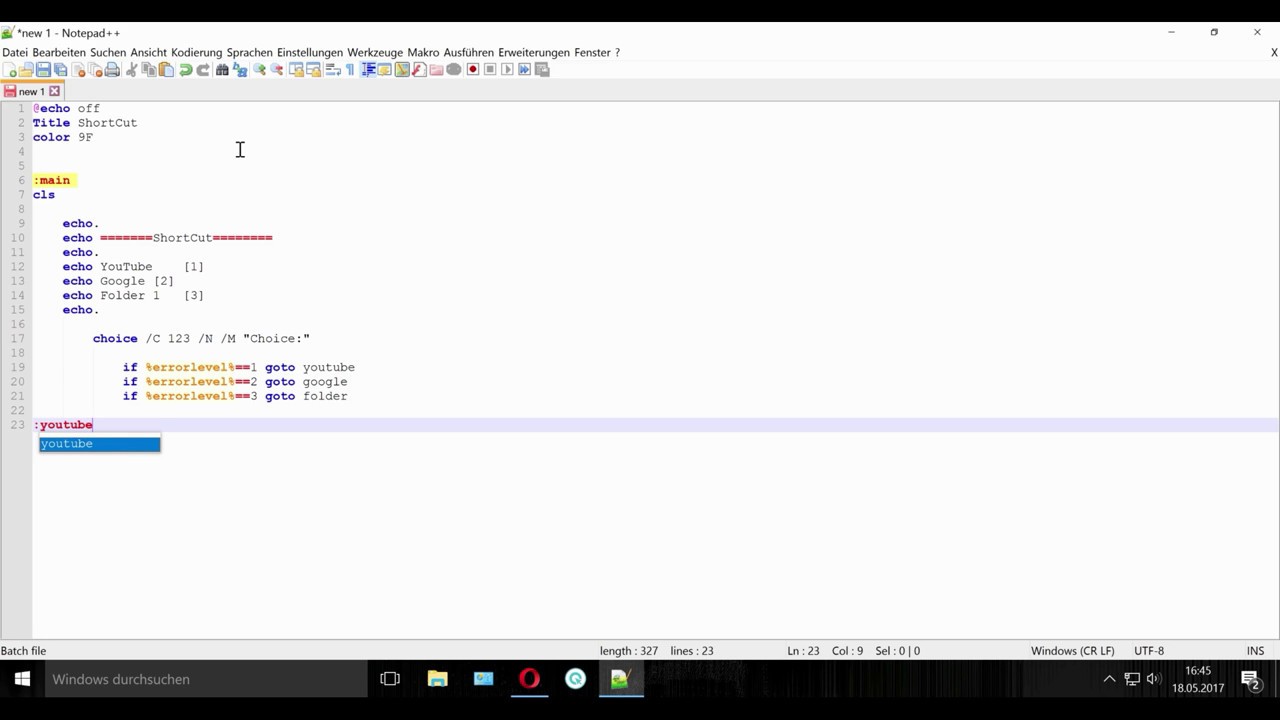Click the Open file toolbar icon
The height and width of the screenshot is (720, 1280).
point(26,70)
